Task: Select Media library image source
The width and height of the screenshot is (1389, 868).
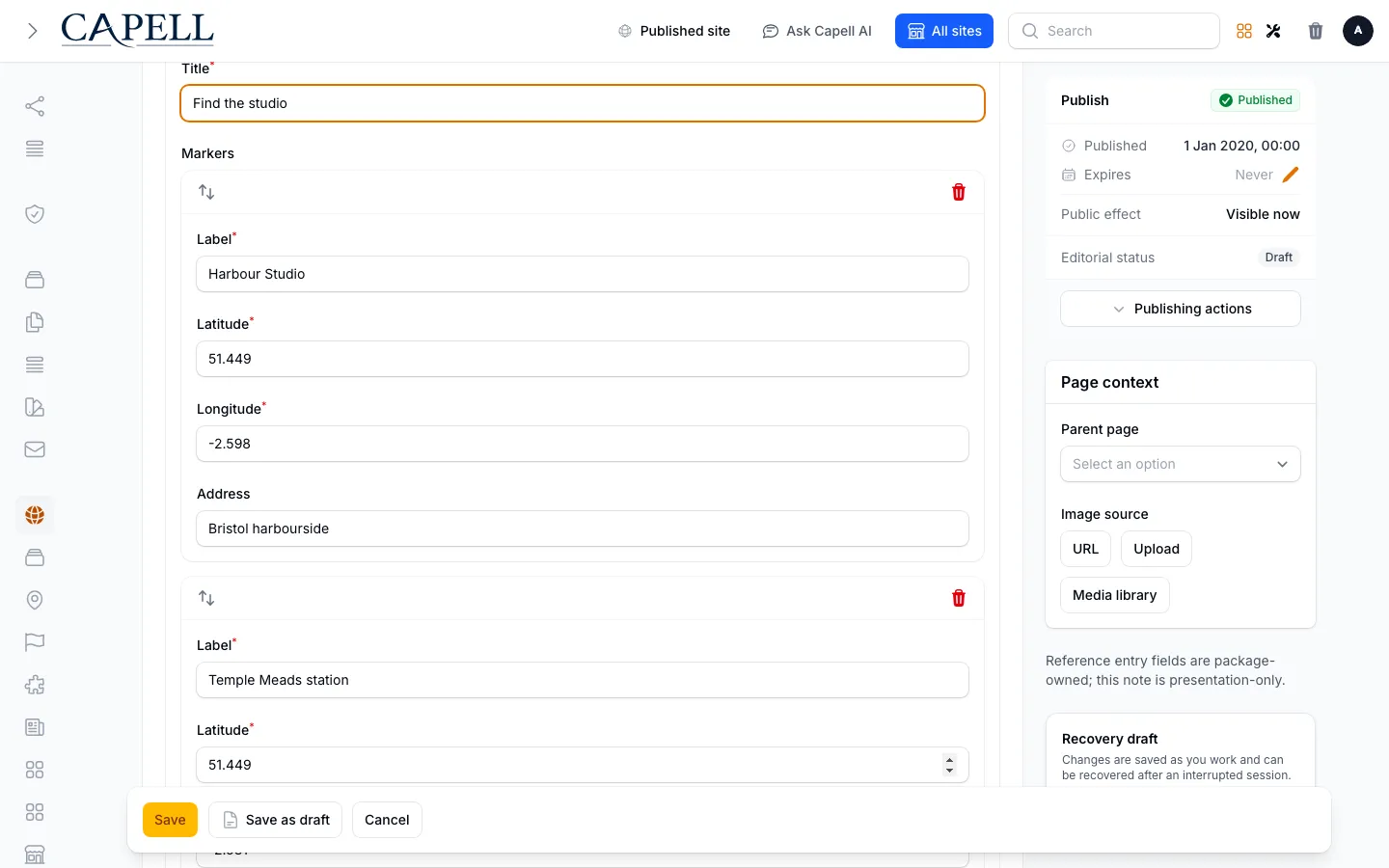Action: pyautogui.click(x=1115, y=595)
